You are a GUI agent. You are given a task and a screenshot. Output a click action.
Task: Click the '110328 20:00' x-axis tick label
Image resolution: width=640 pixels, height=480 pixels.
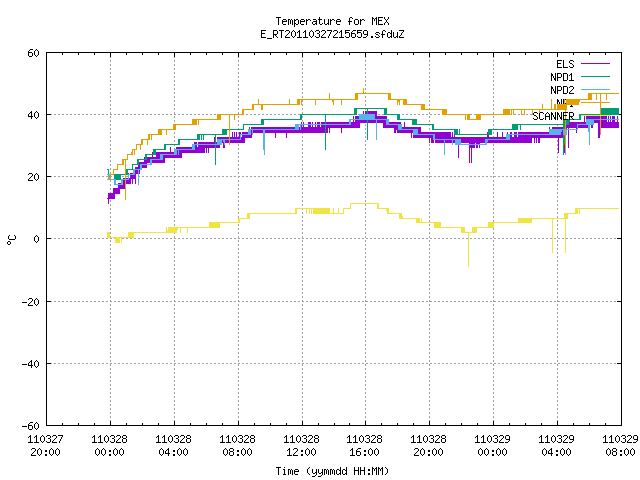pyautogui.click(x=428, y=446)
